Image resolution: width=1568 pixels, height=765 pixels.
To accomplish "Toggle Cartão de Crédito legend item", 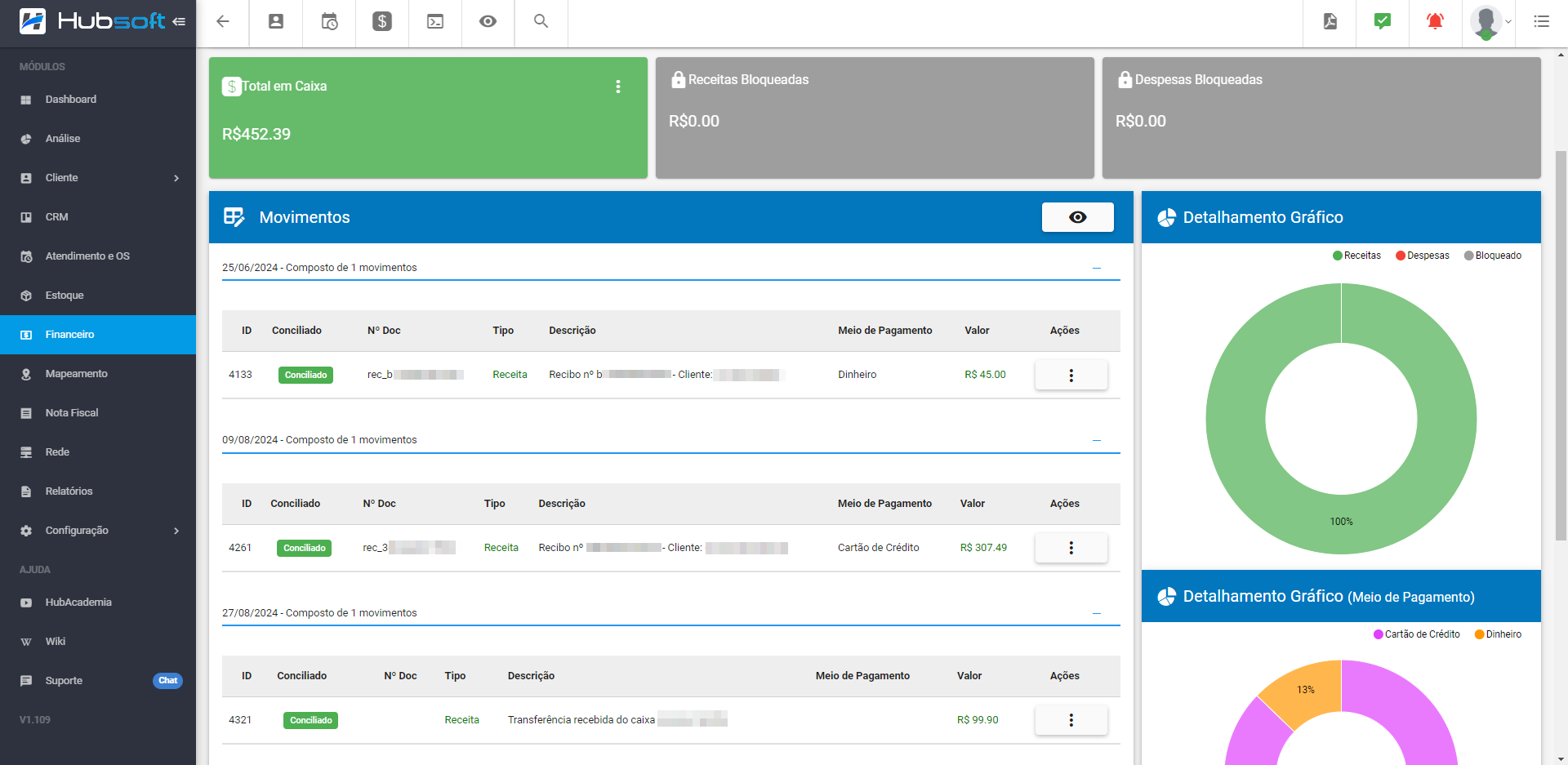I will (x=1417, y=634).
